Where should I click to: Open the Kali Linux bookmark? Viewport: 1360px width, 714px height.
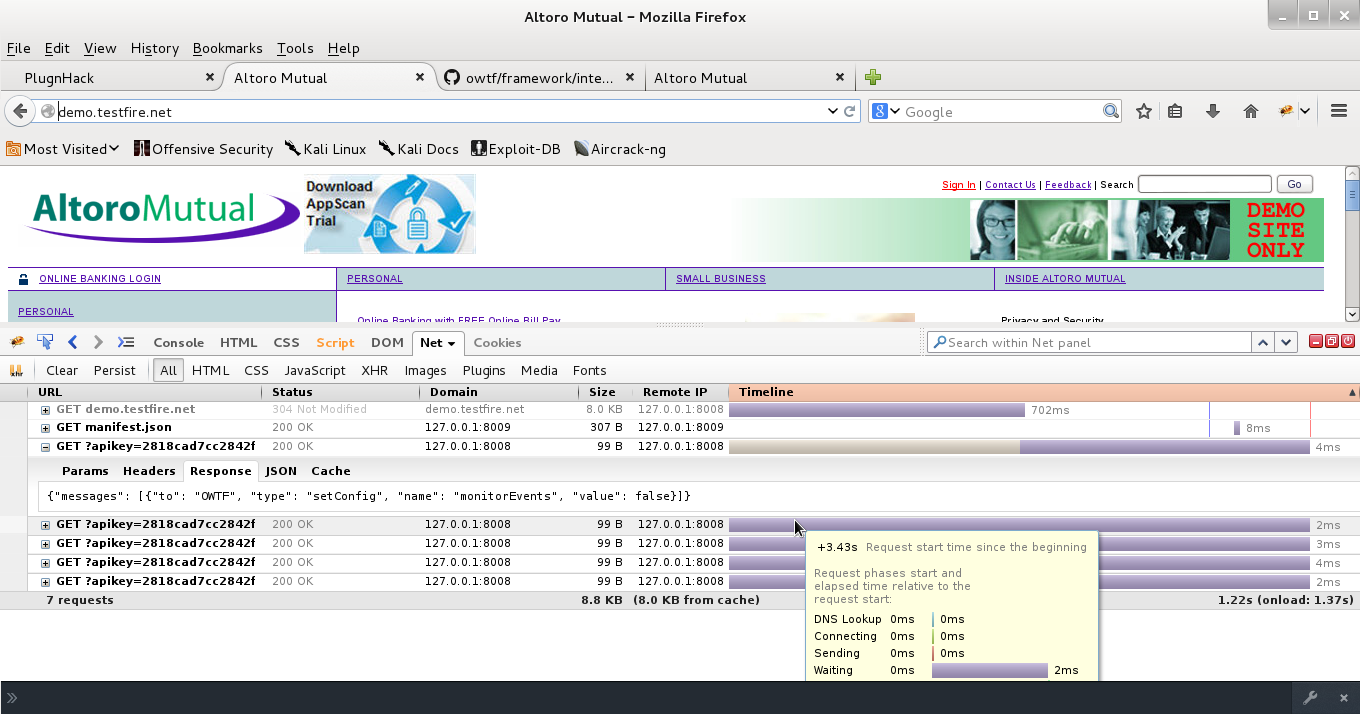click(325, 149)
